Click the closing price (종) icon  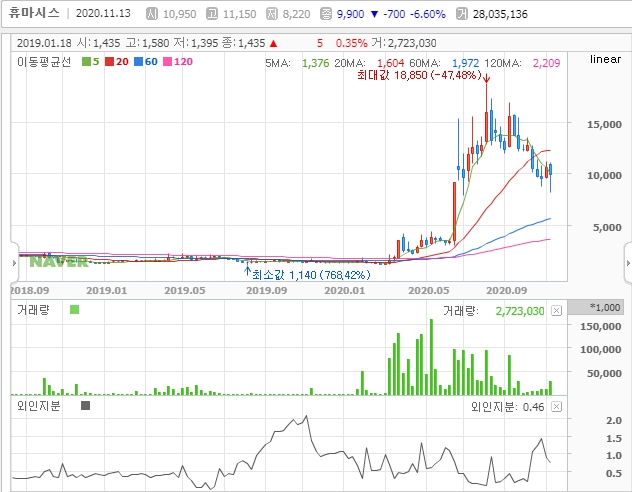(326, 14)
